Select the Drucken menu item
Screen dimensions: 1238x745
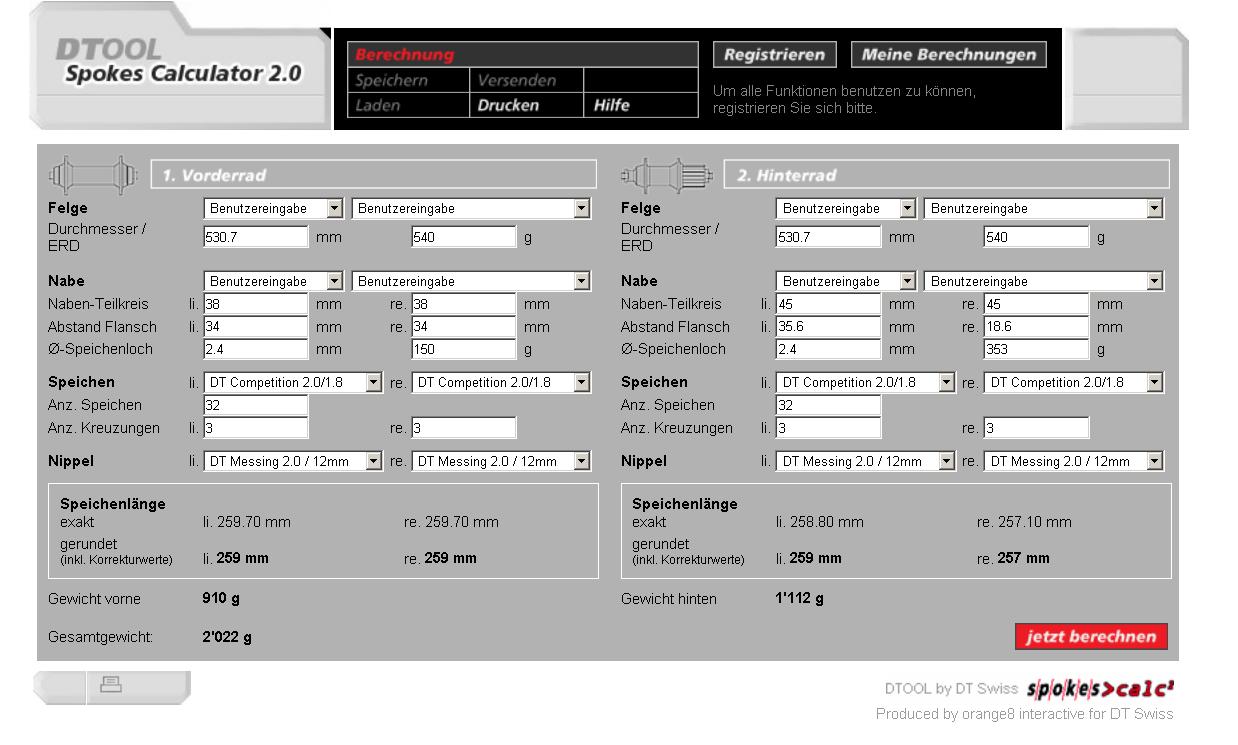[x=508, y=106]
